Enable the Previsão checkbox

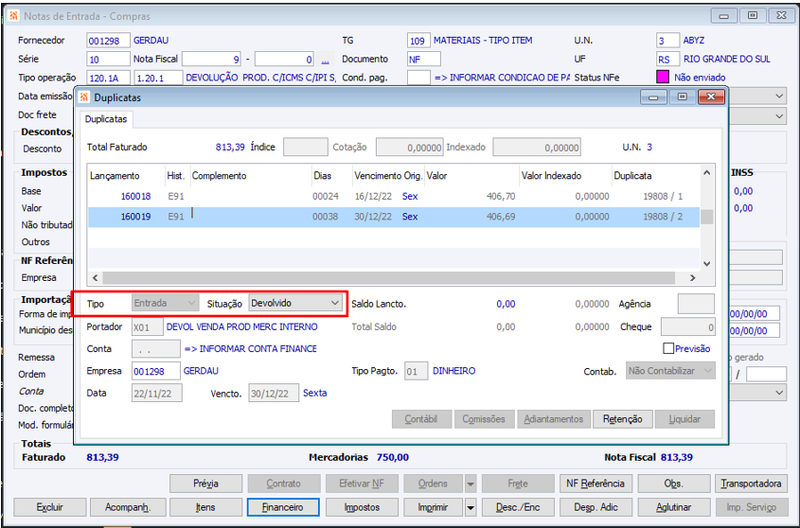pos(668,348)
